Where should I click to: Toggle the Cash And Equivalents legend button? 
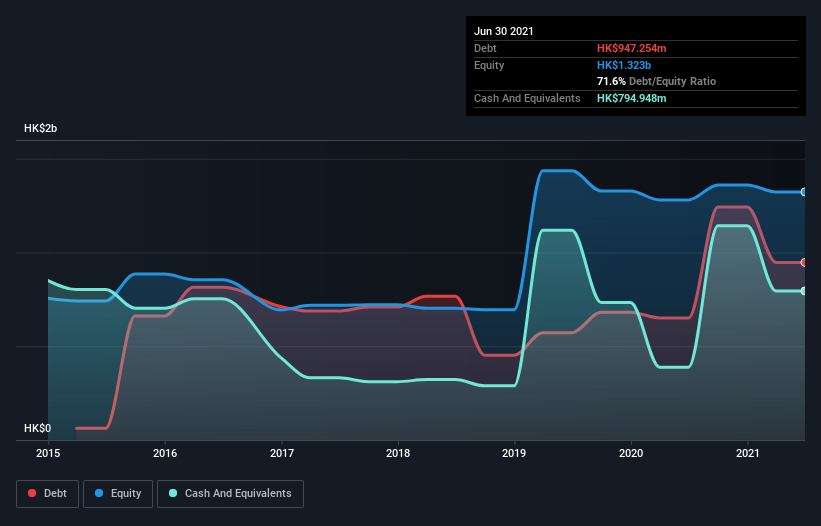pos(230,494)
